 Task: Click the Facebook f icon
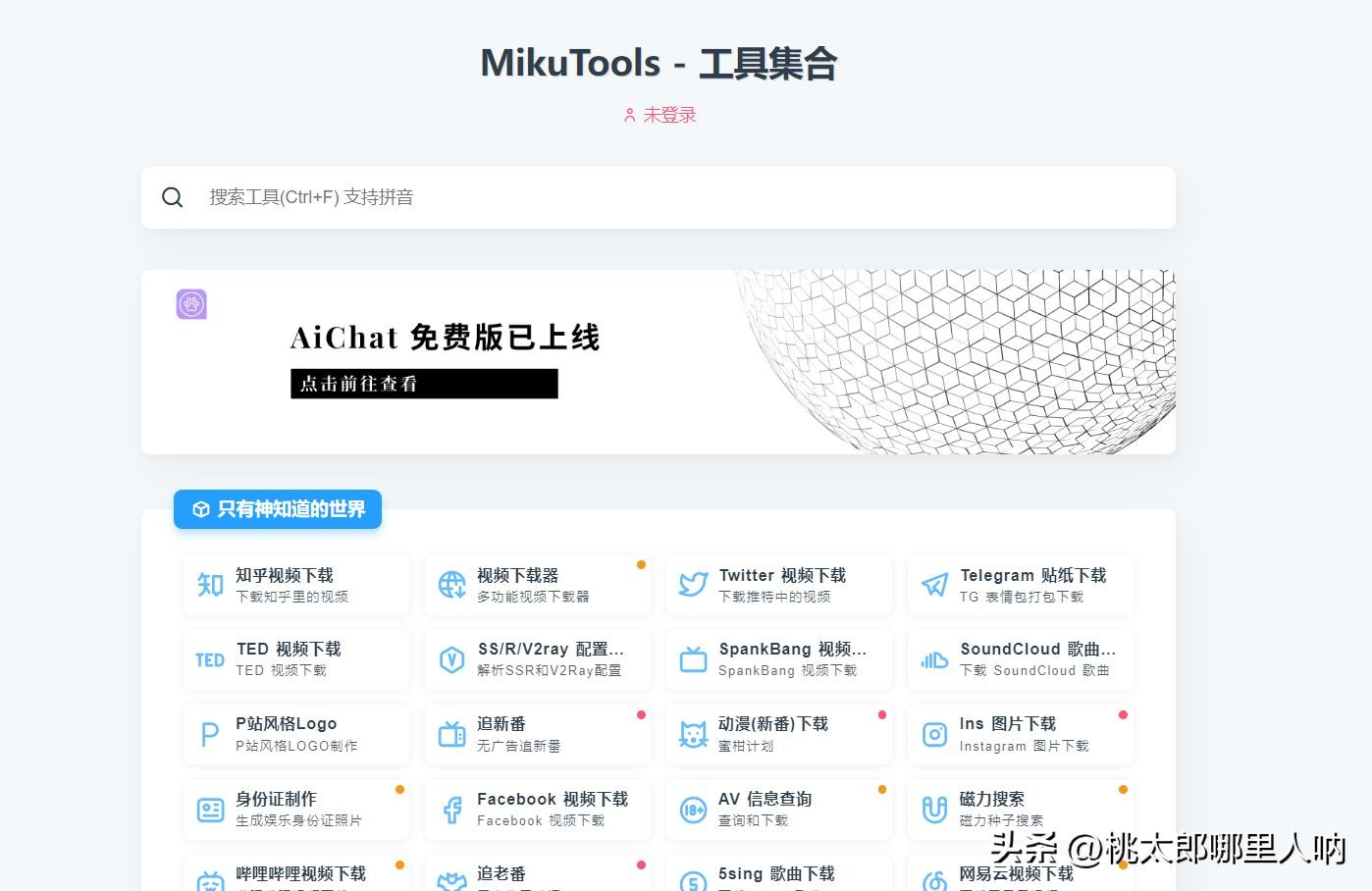(451, 810)
